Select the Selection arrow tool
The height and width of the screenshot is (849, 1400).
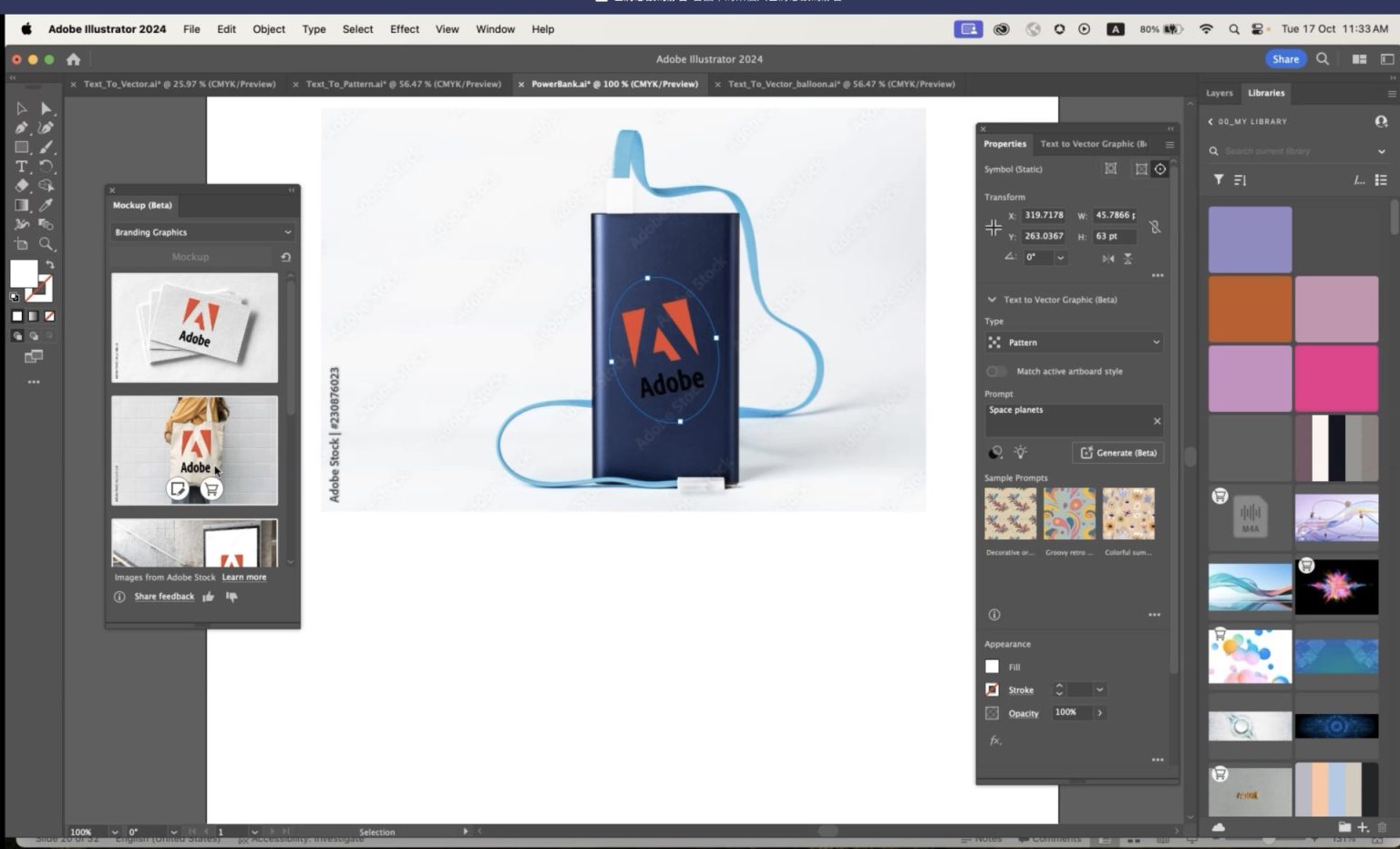pos(22,108)
